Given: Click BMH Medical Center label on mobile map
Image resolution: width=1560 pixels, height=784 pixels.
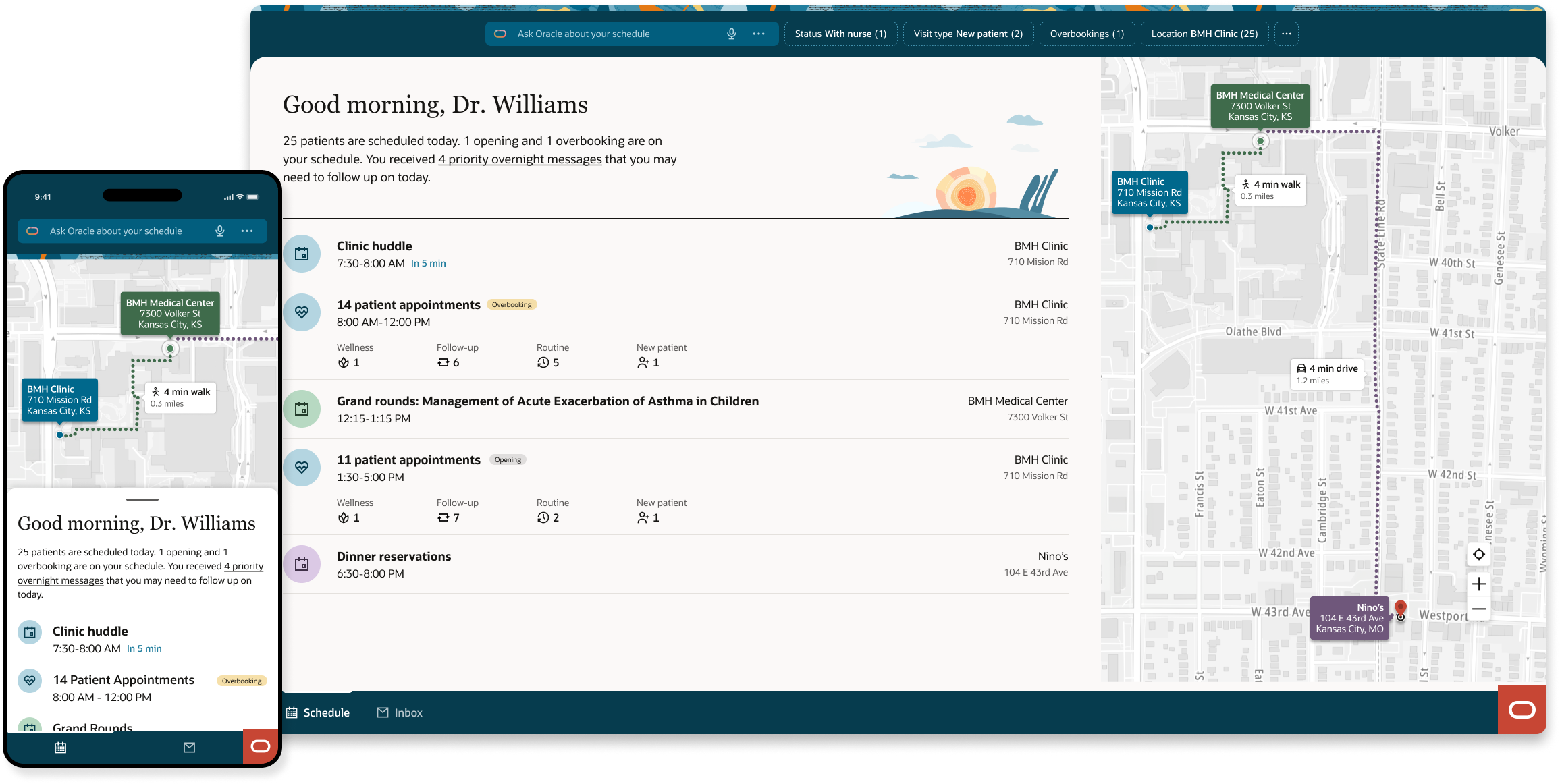Looking at the screenshot, I should coord(170,314).
